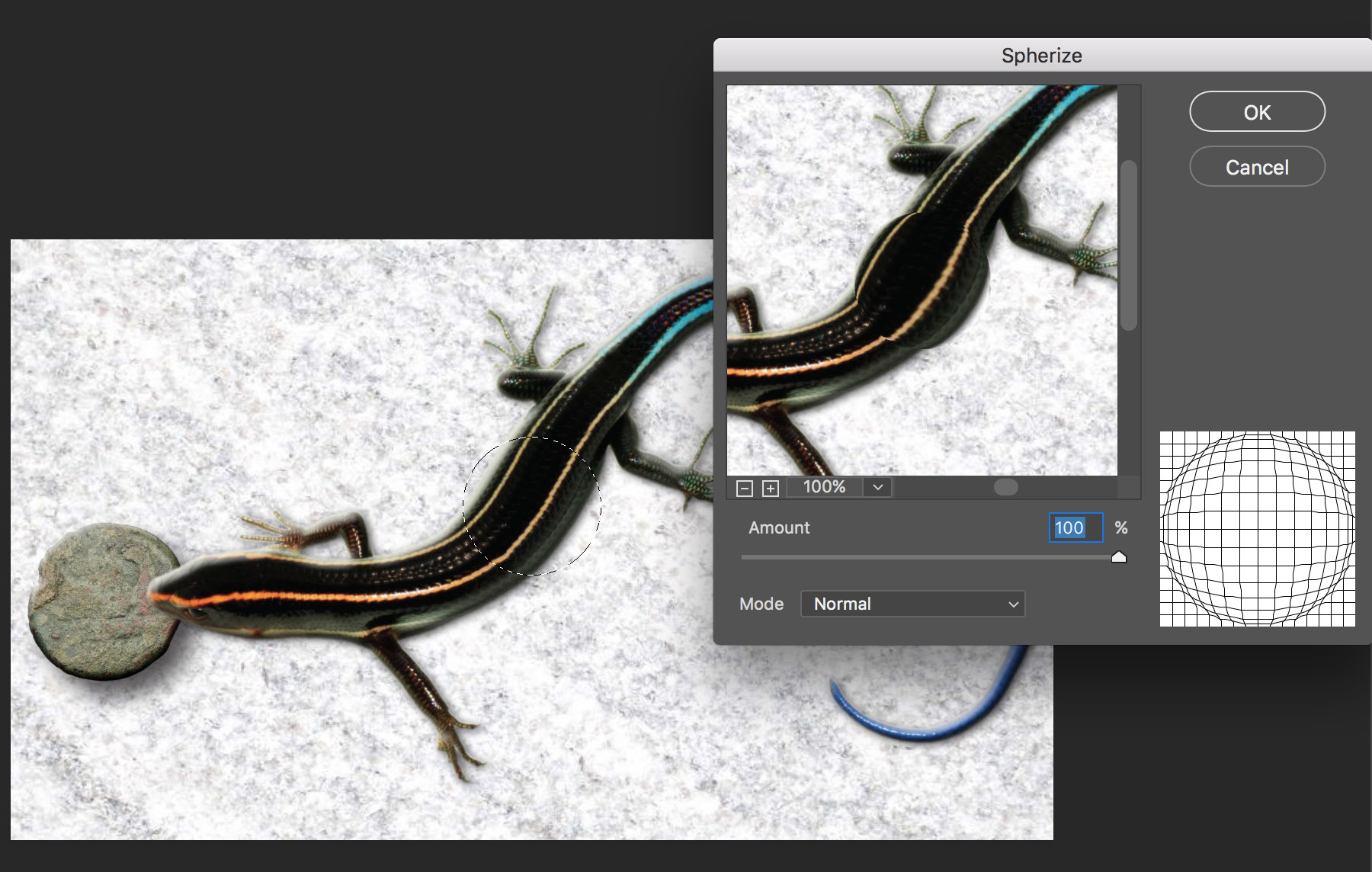Viewport: 1372px width, 872px height.
Task: Click the Amount percentage input field
Action: [1075, 527]
